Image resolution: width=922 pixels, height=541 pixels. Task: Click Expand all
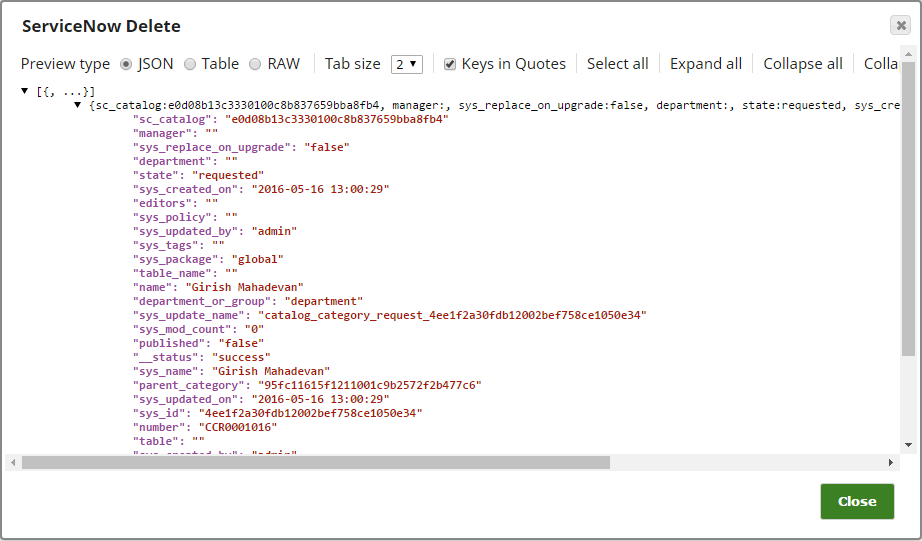(x=706, y=64)
